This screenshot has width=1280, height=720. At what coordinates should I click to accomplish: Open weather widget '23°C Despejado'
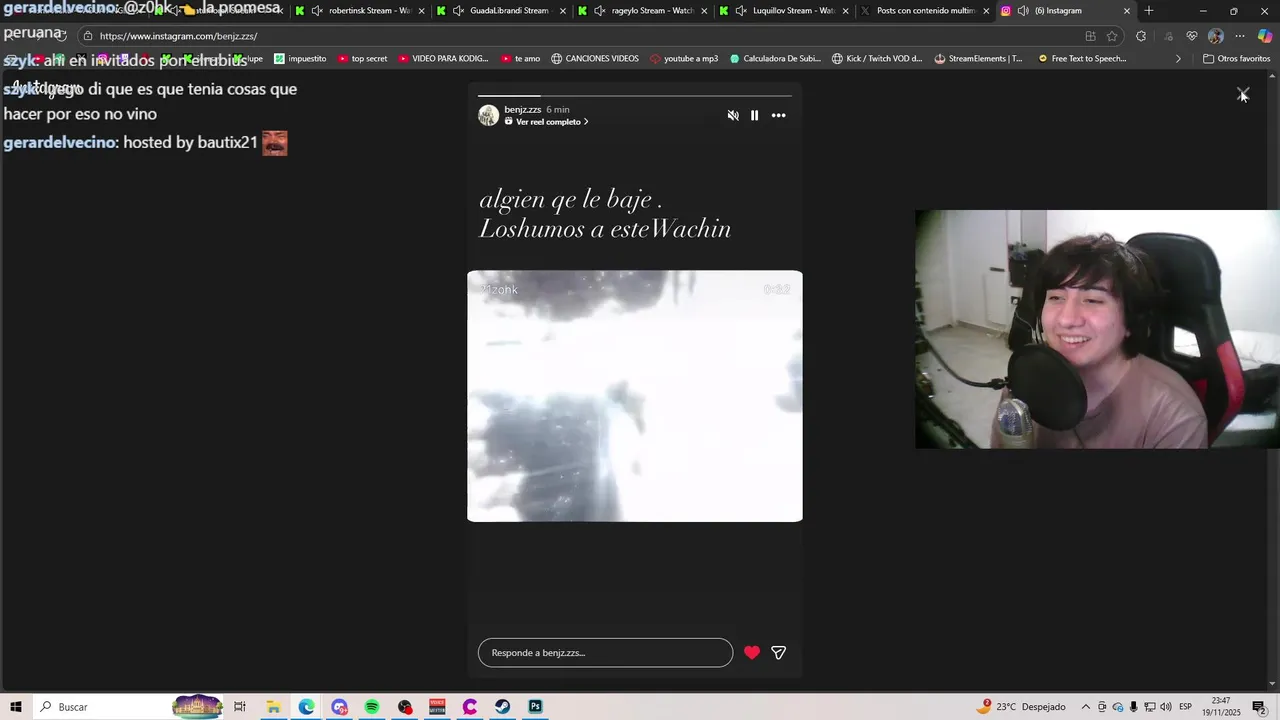[x=1021, y=707]
